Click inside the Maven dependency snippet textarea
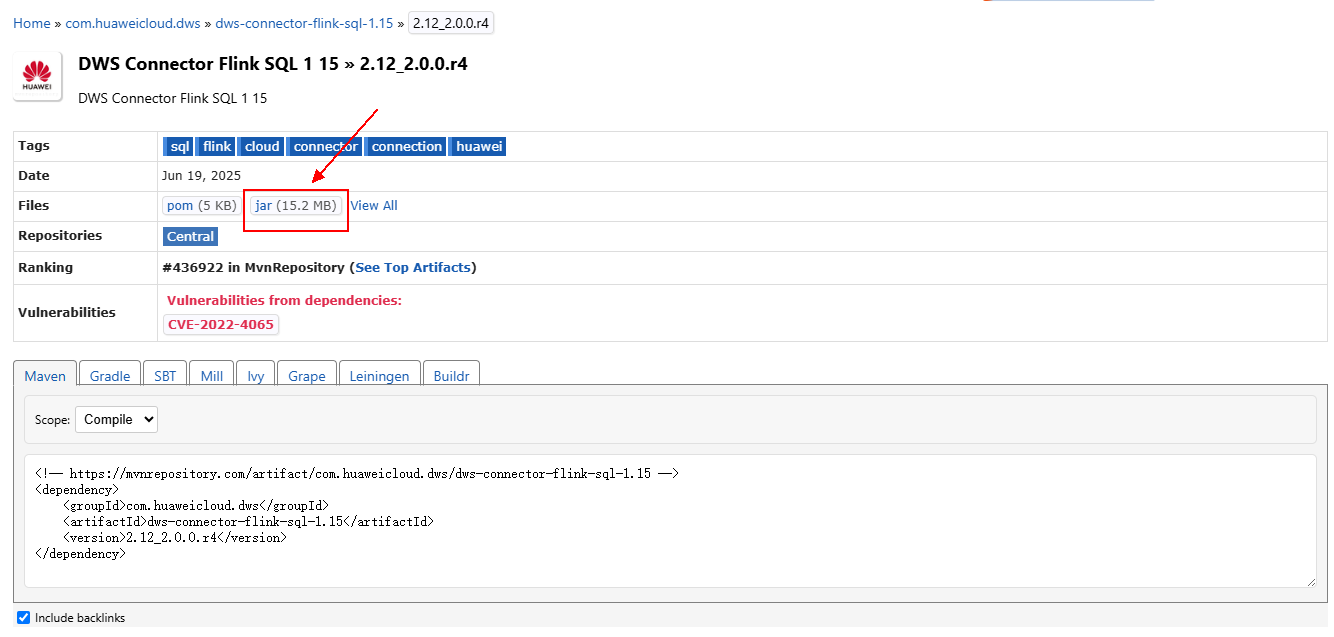Screen dimensions: 1334x637 (670, 521)
